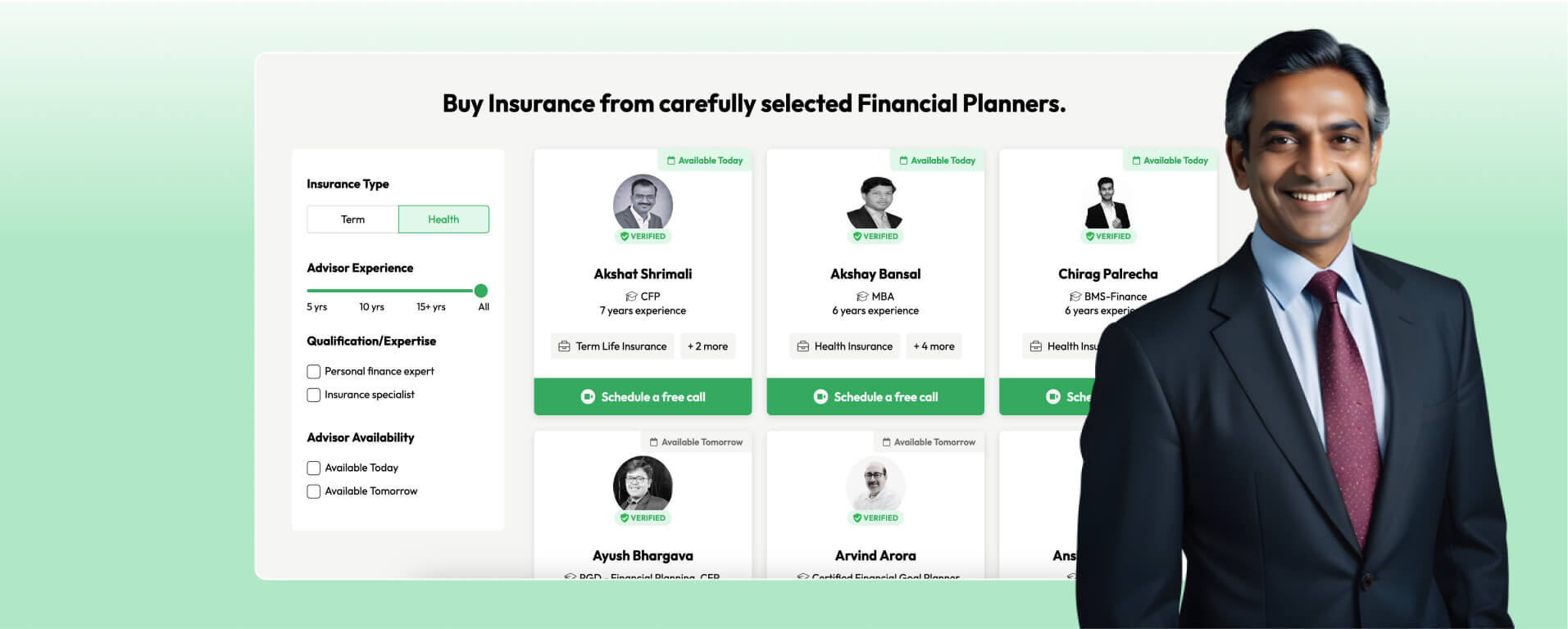
Task: Tick the Available Tomorrow filter checkbox
Action: click(x=313, y=491)
